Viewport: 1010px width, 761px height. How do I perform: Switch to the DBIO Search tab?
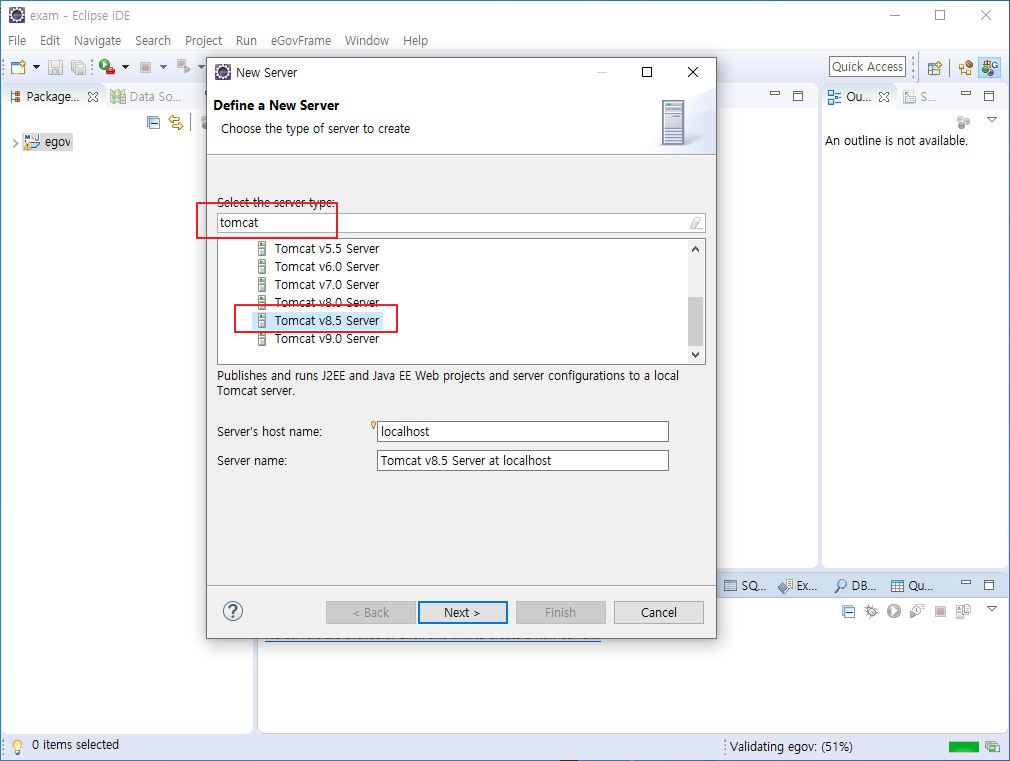pyautogui.click(x=855, y=586)
